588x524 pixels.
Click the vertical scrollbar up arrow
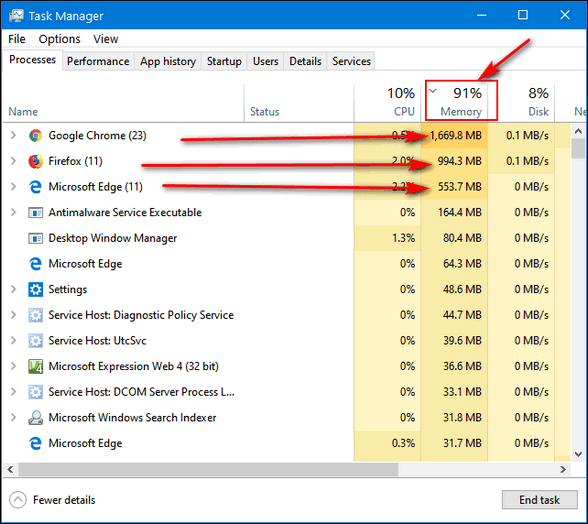(x=578, y=131)
